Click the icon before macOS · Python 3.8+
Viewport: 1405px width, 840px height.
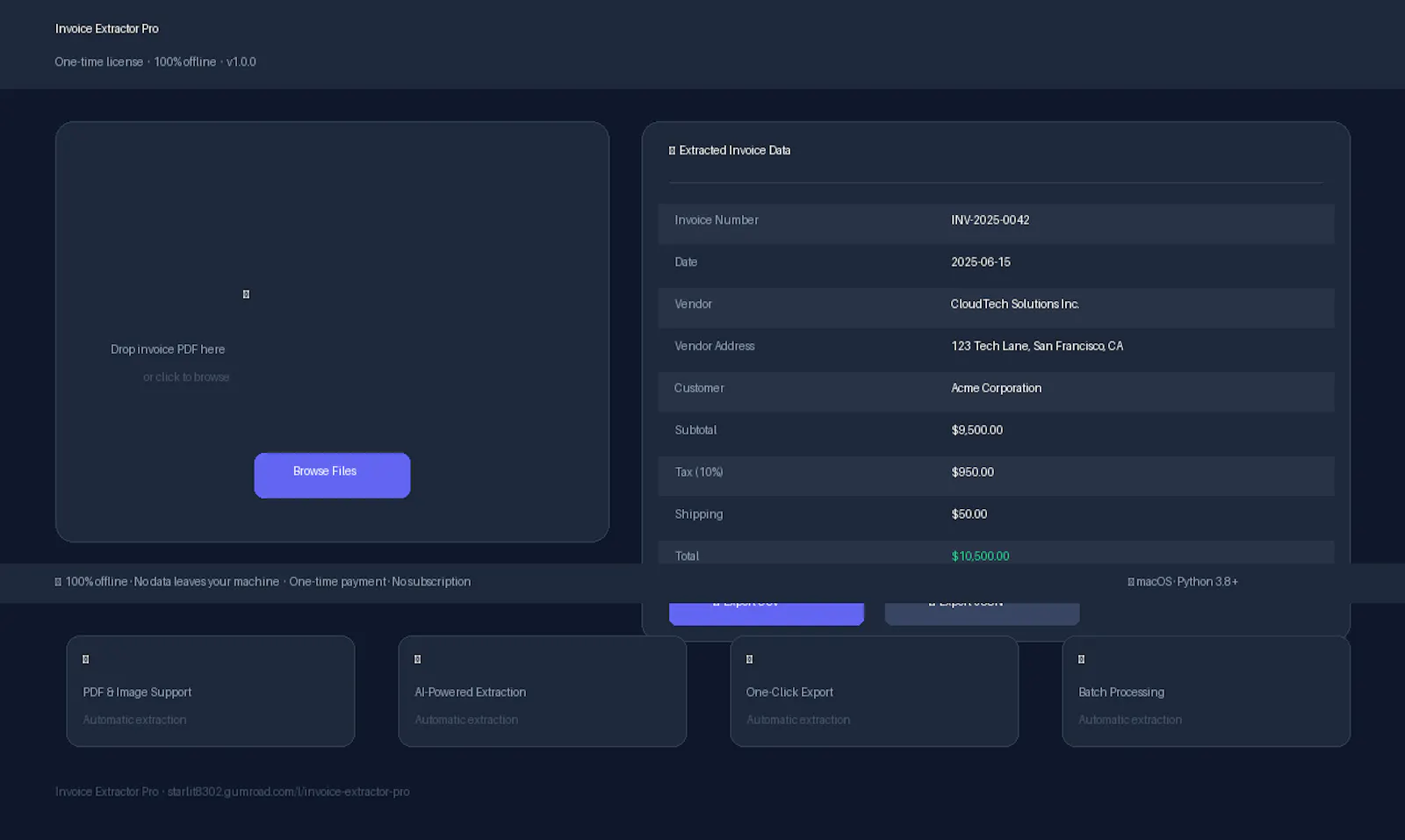point(1131,582)
